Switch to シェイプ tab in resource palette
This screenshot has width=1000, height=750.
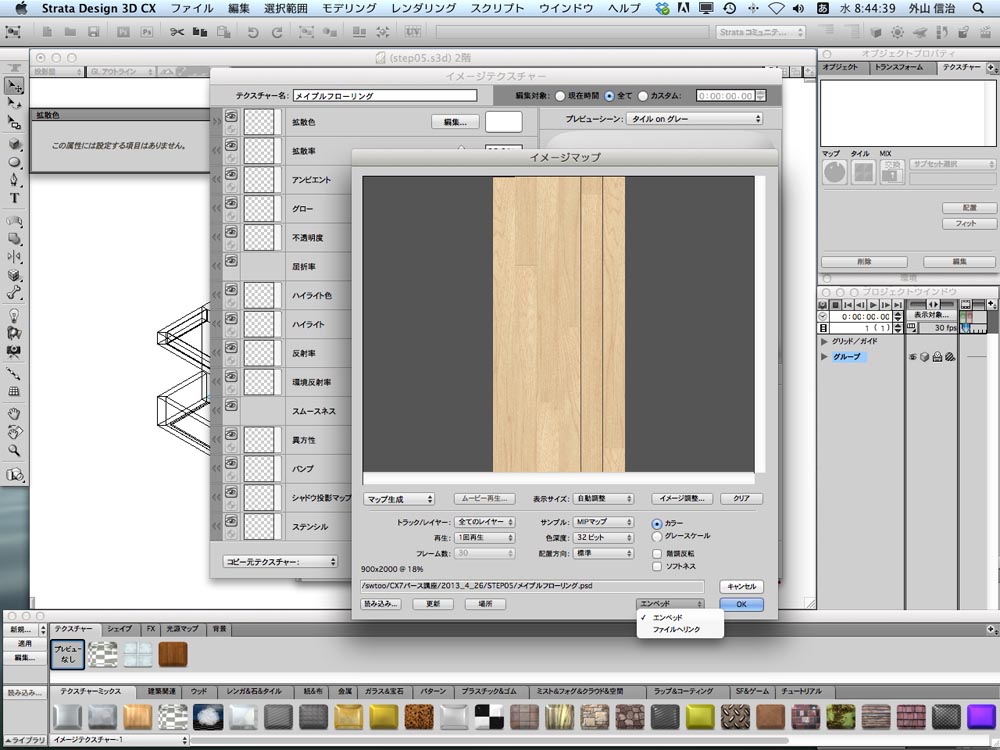[119, 629]
